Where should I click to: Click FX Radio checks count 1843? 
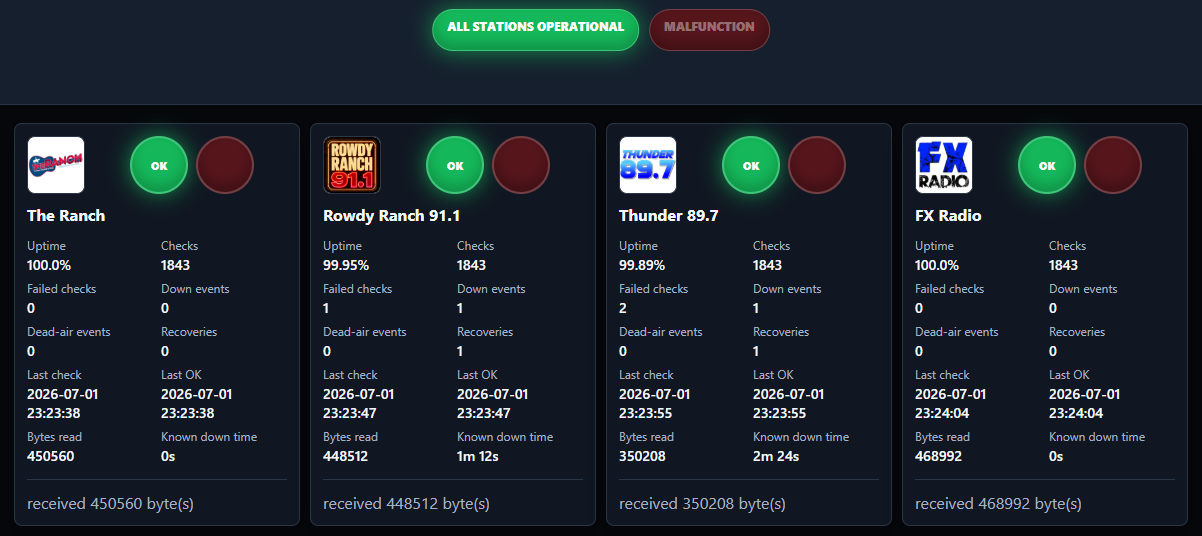tap(1064, 265)
